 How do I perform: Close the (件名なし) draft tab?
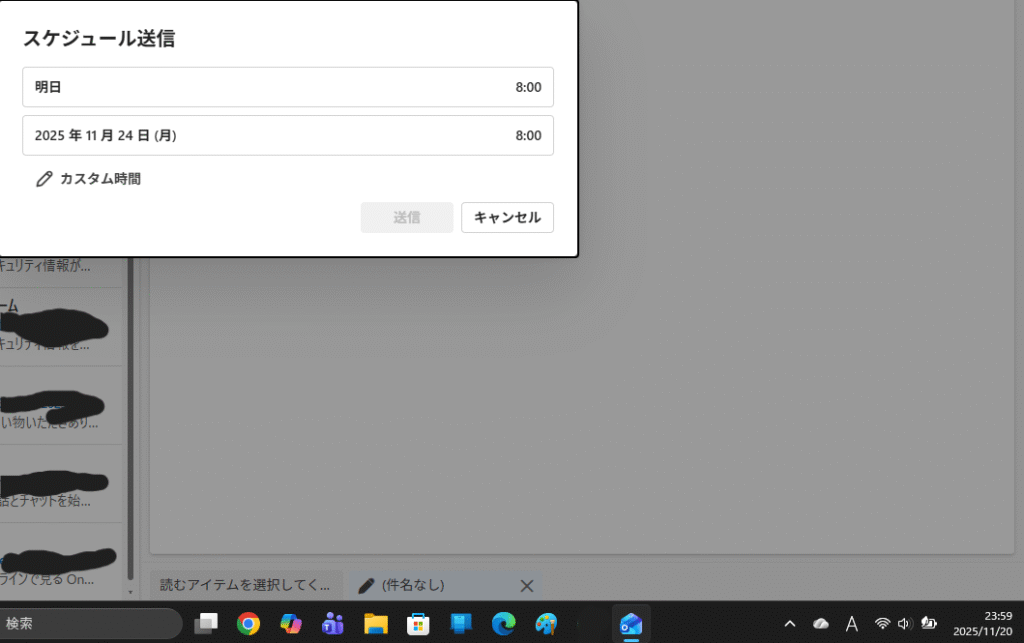pyautogui.click(x=527, y=585)
